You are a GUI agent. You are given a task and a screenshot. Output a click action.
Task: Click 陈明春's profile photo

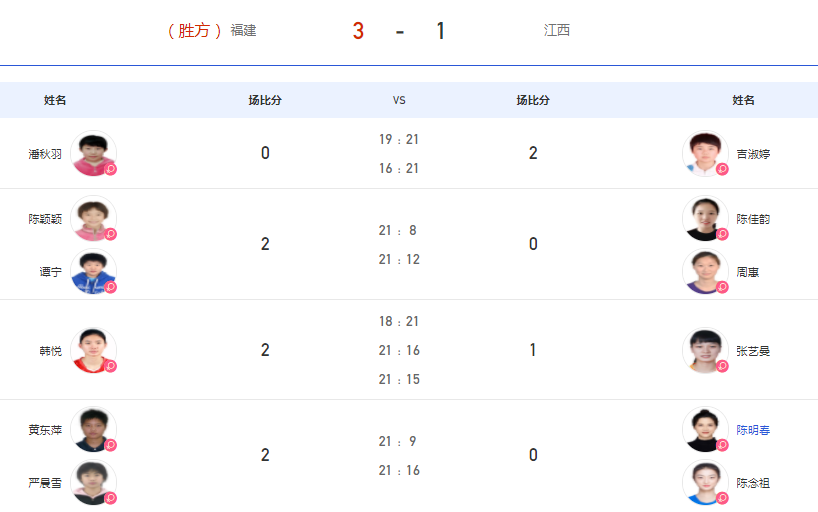point(705,430)
